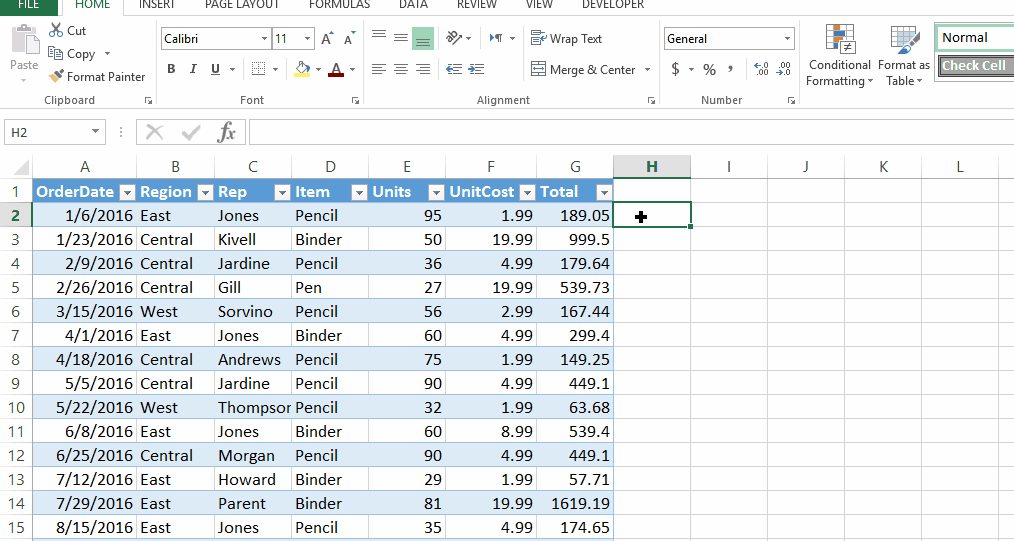The width and height of the screenshot is (1014, 541).
Task: Increase indent icon
Action: click(x=477, y=69)
